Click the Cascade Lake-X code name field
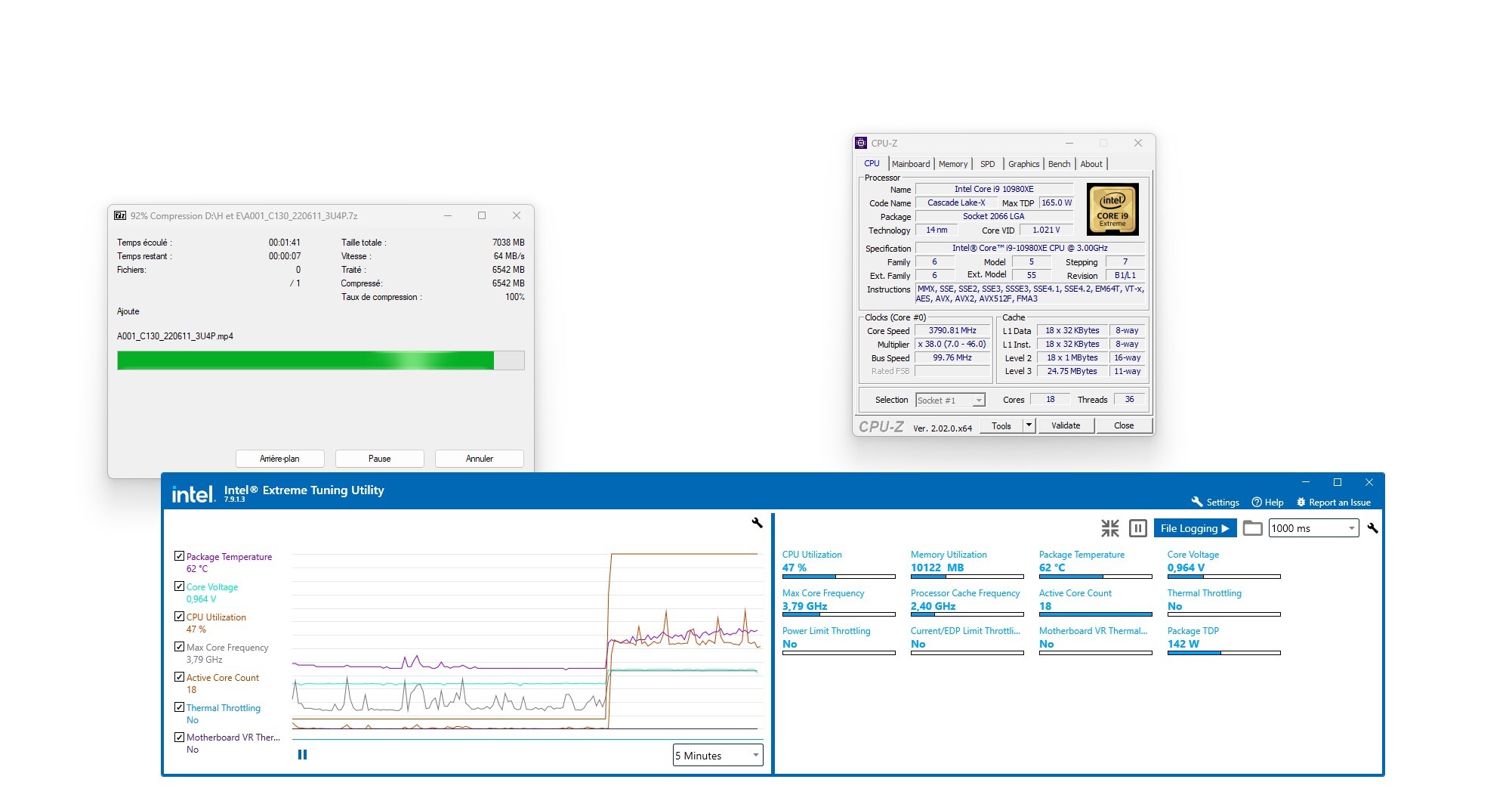This screenshot has height=801, width=1512. tap(956, 203)
